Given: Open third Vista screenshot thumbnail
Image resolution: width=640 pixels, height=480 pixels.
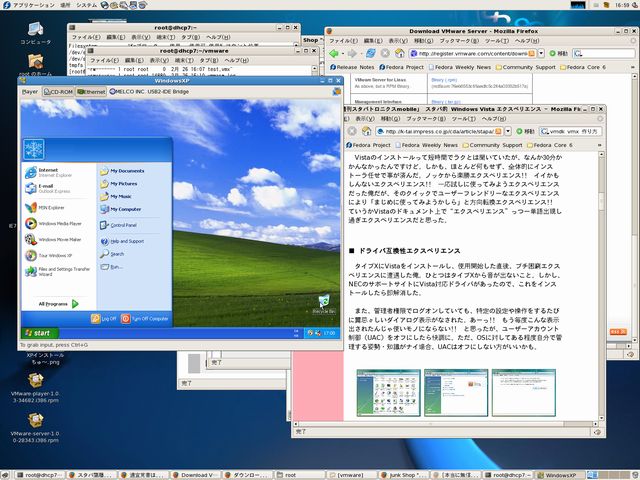Looking at the screenshot, I should pyautogui.click(x=524, y=393).
